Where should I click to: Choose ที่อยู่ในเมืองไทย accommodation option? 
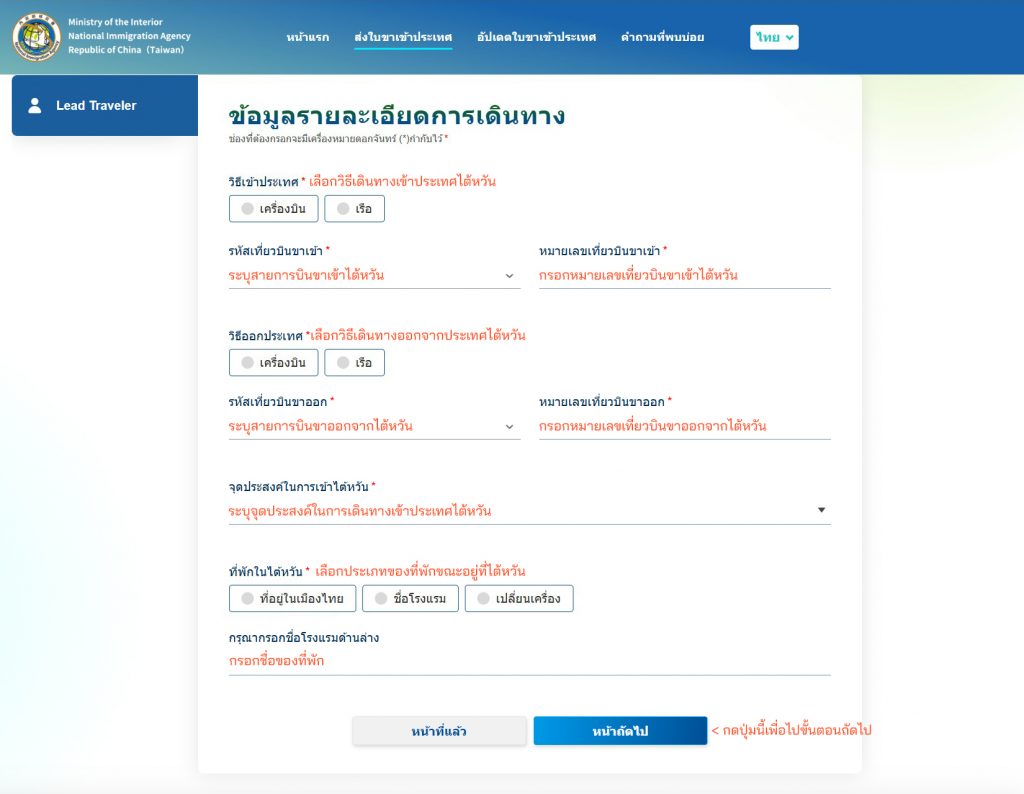point(292,599)
